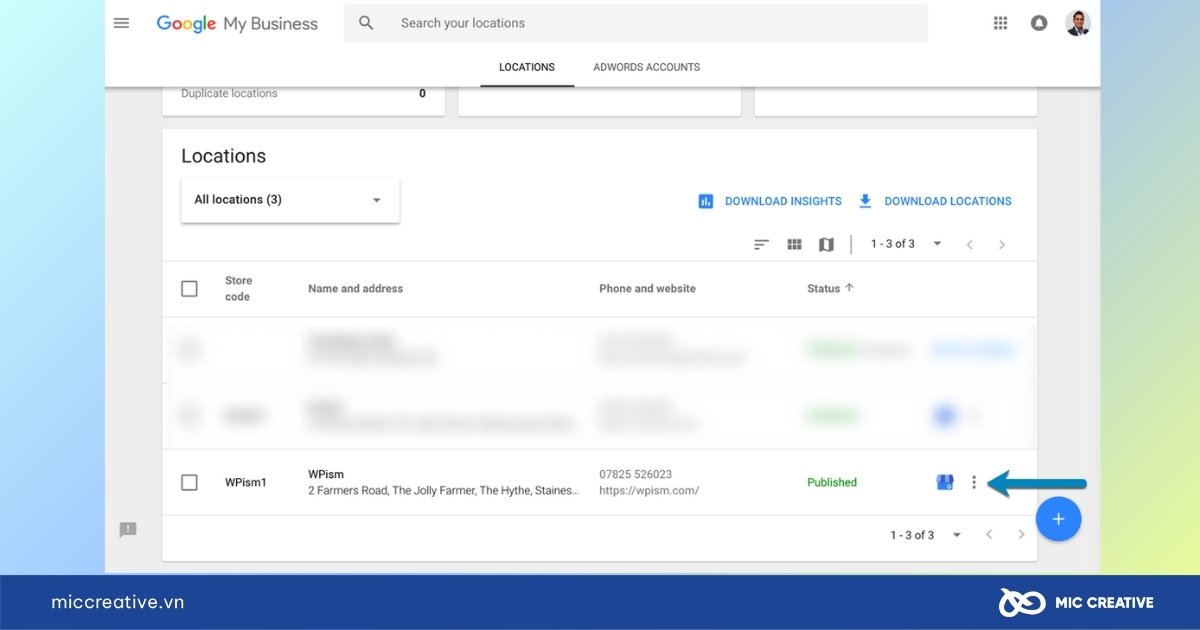This screenshot has width=1200, height=630.
Task: Switch to list view icon
Action: [762, 244]
